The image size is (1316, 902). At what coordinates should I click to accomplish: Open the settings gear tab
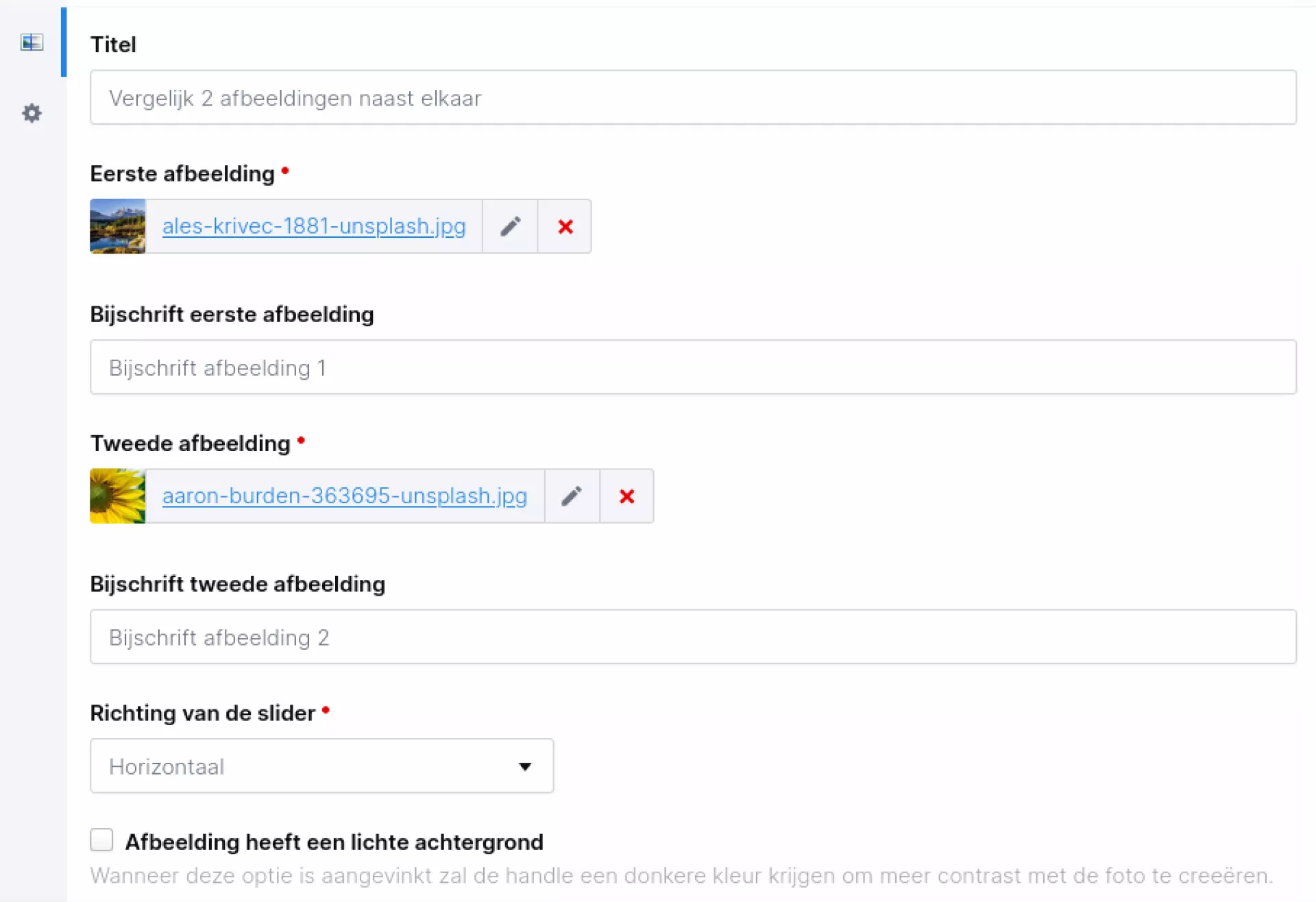tap(32, 113)
